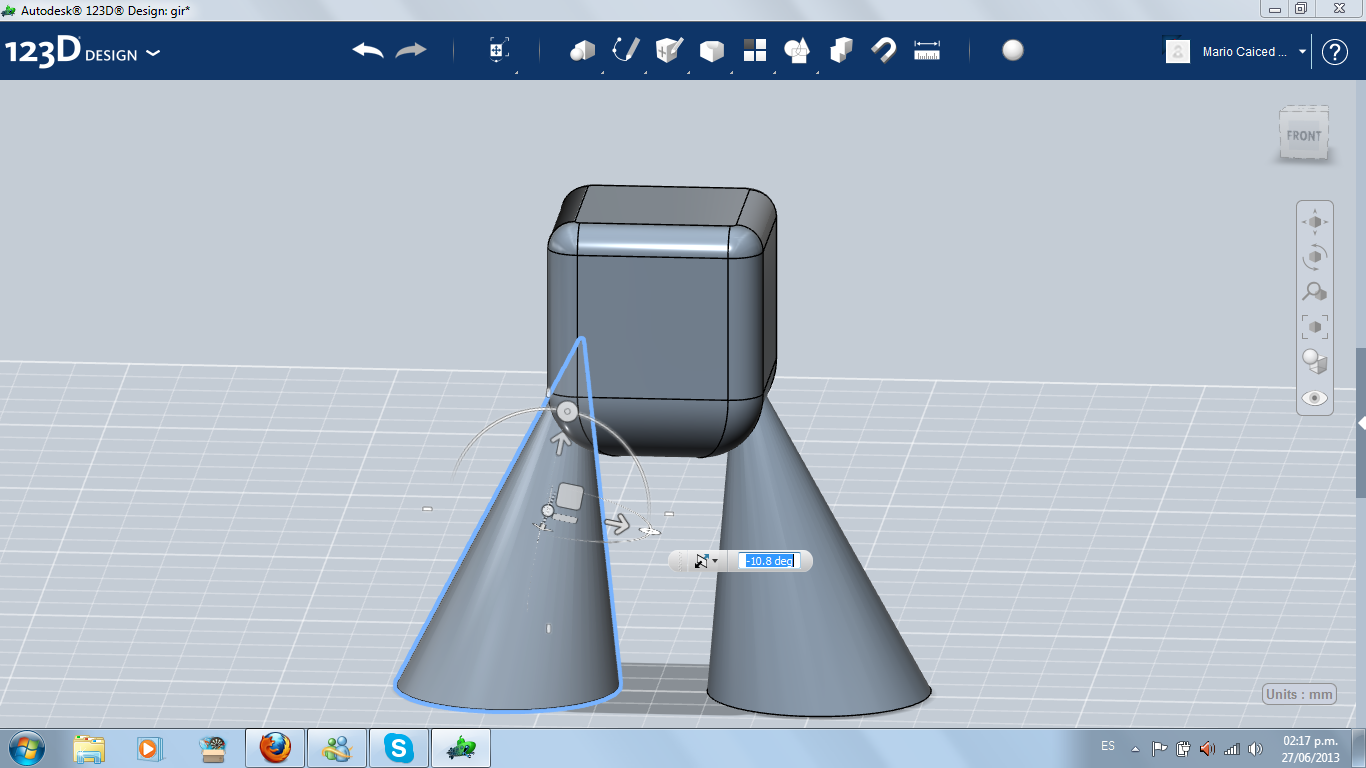Redo the last undone action

coord(411,50)
